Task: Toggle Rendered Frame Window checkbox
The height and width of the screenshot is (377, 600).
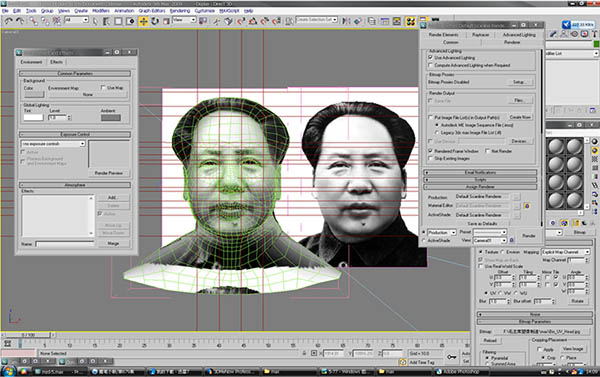Action: [x=430, y=151]
